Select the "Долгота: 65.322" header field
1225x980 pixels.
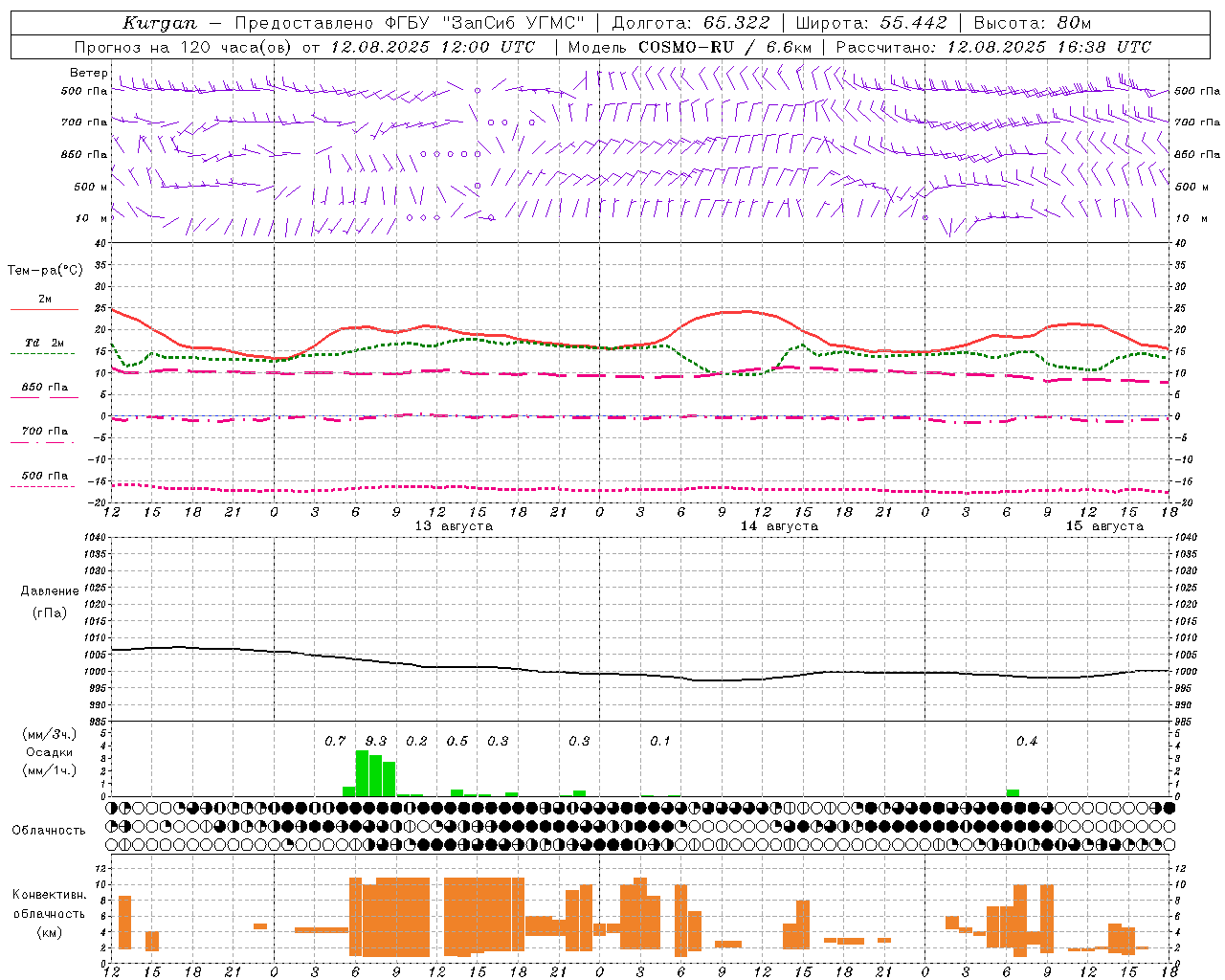(x=690, y=23)
